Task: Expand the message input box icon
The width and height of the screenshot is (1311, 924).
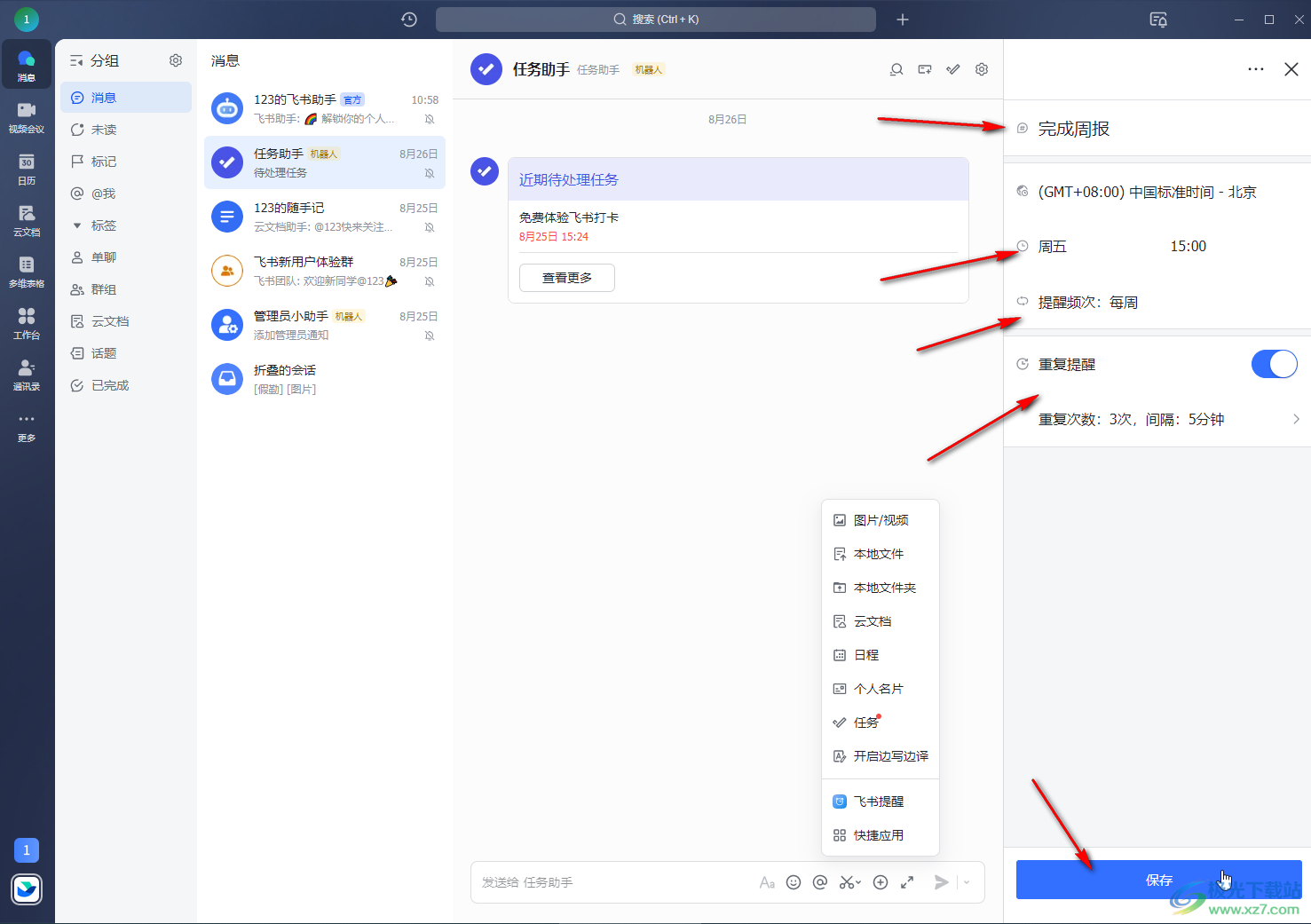Action: [907, 882]
